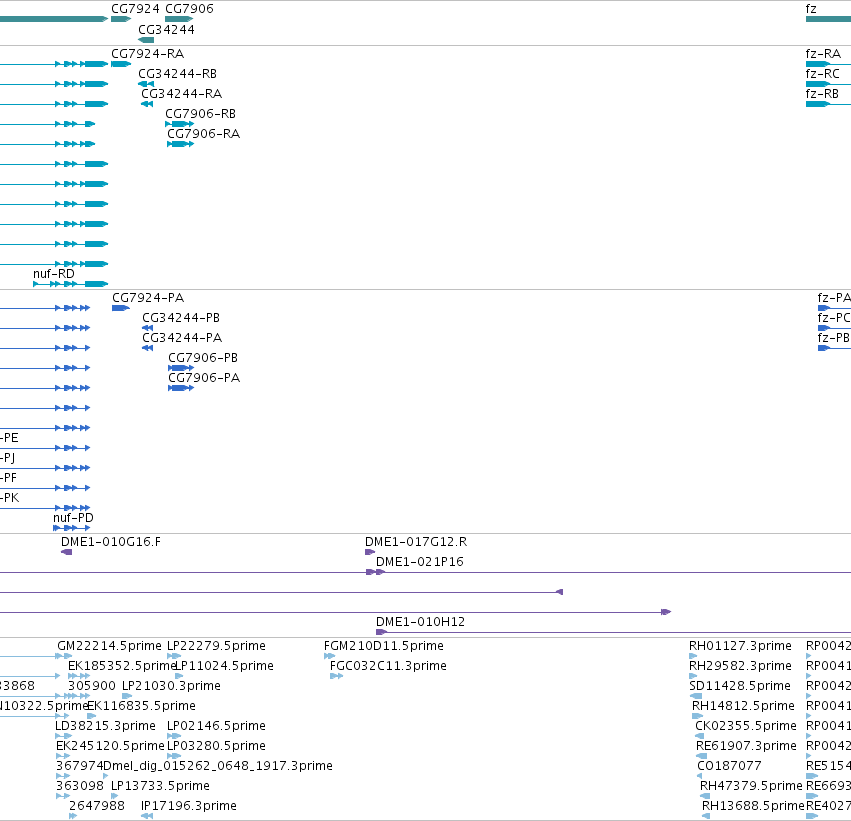Click the LP02146.5prime EST label
Image resolution: width=851 pixels, height=821 pixels.
point(217,727)
